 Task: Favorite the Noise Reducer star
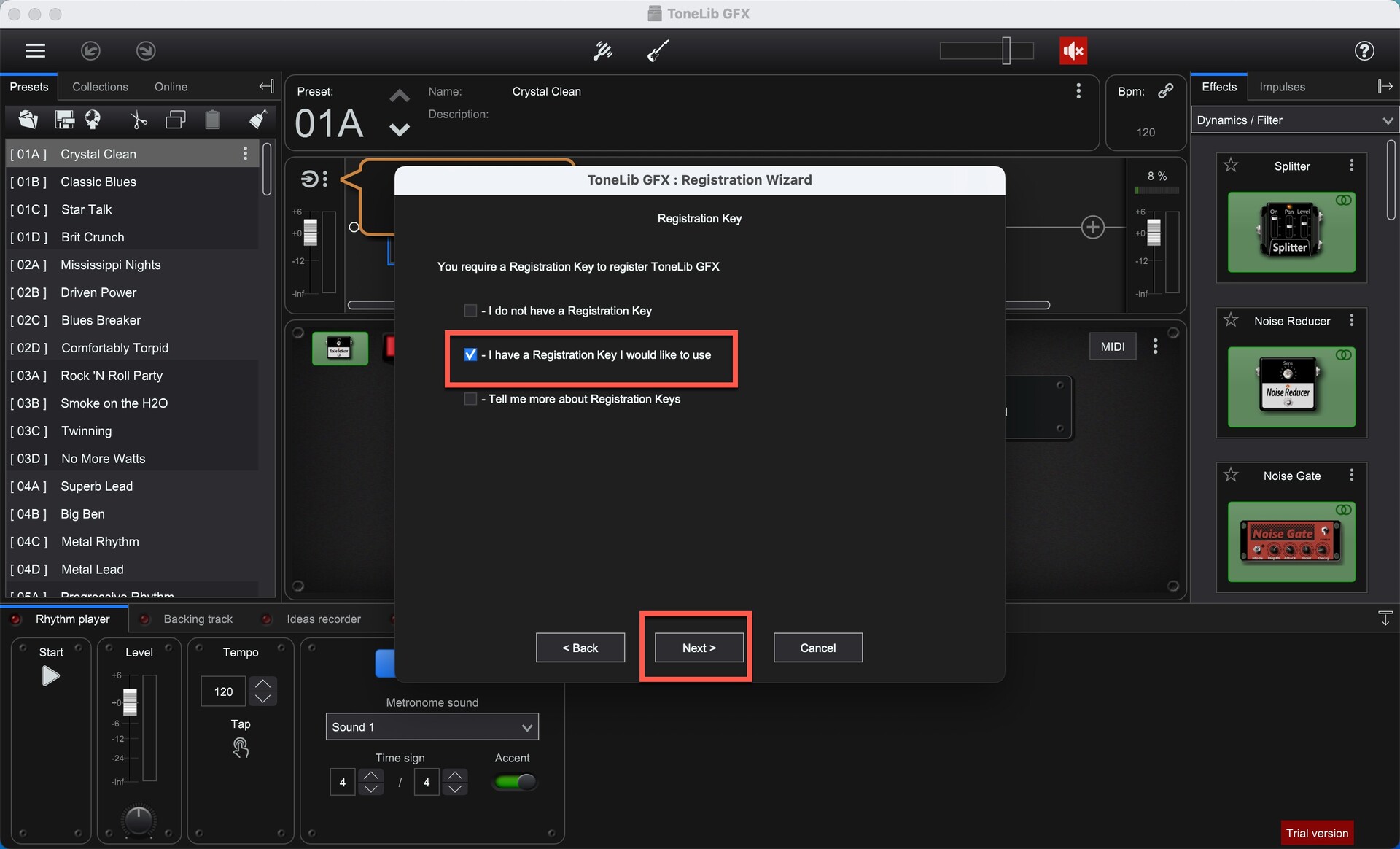point(1231,320)
